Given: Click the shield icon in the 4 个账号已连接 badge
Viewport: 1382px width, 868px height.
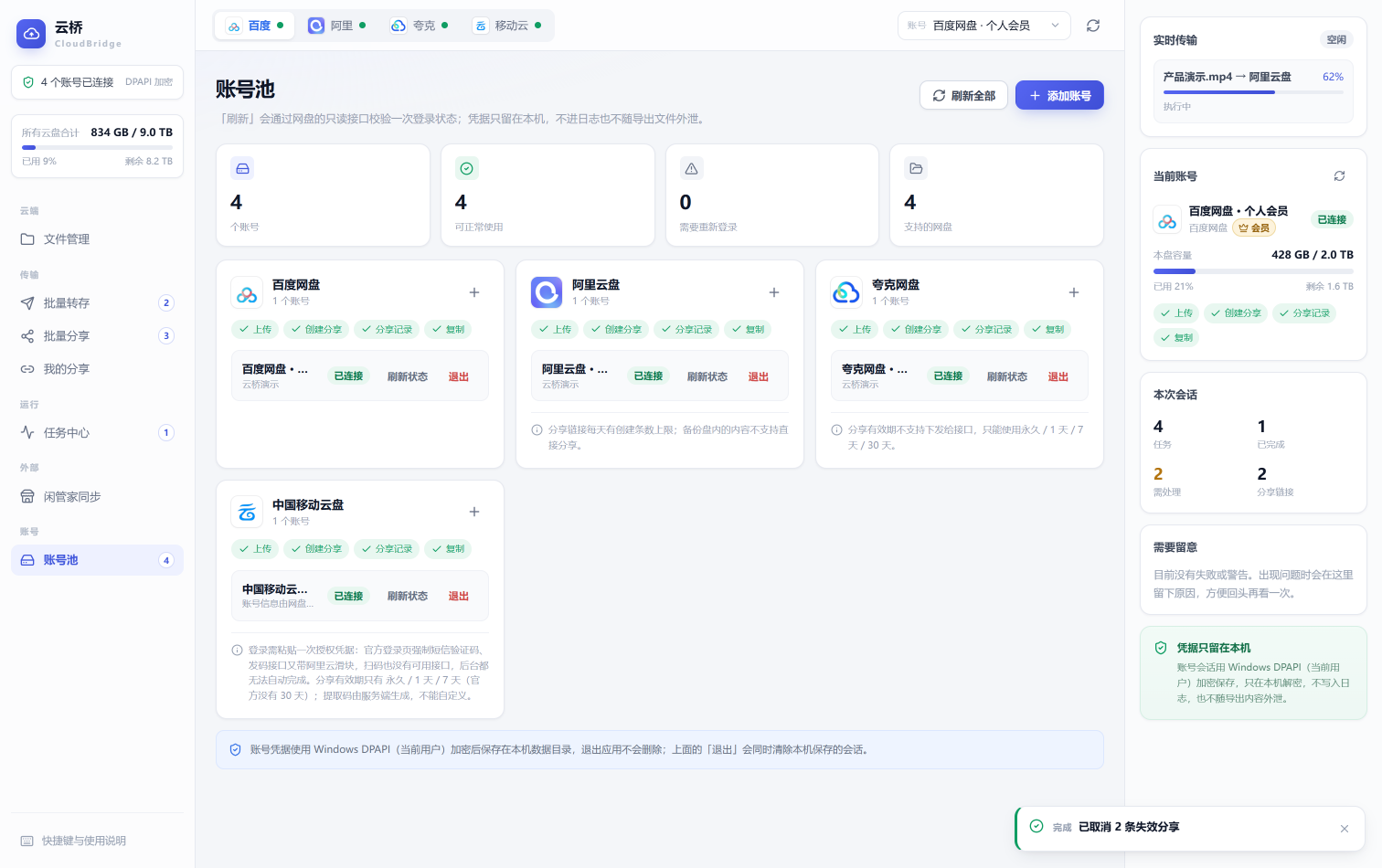Looking at the screenshot, I should pos(28,82).
